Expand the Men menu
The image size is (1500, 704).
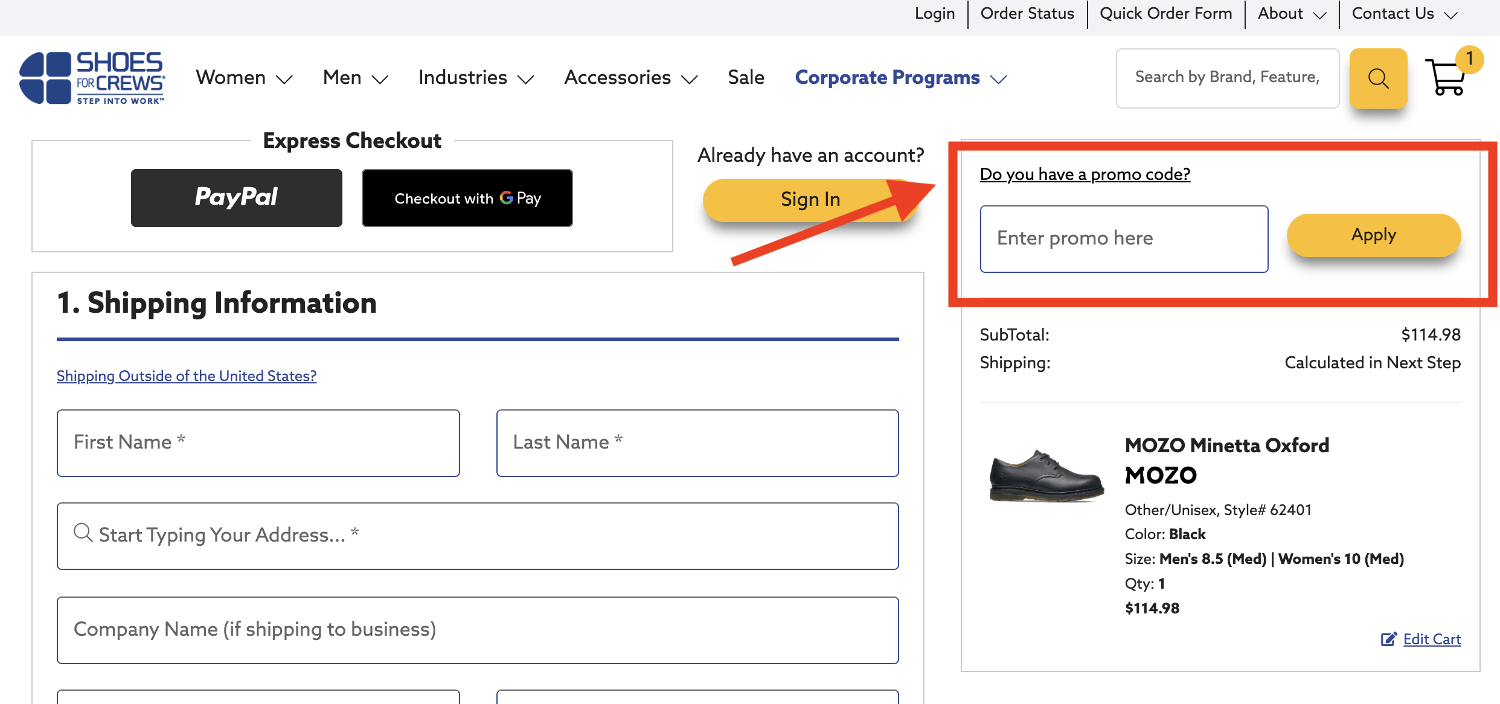pos(355,78)
